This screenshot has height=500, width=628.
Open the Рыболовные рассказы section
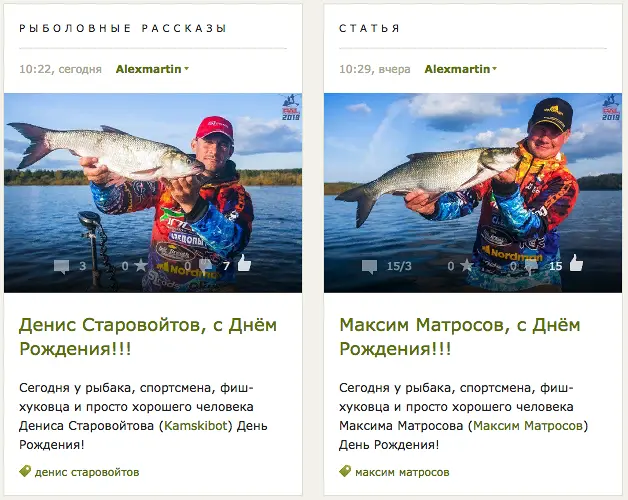[x=123, y=28]
